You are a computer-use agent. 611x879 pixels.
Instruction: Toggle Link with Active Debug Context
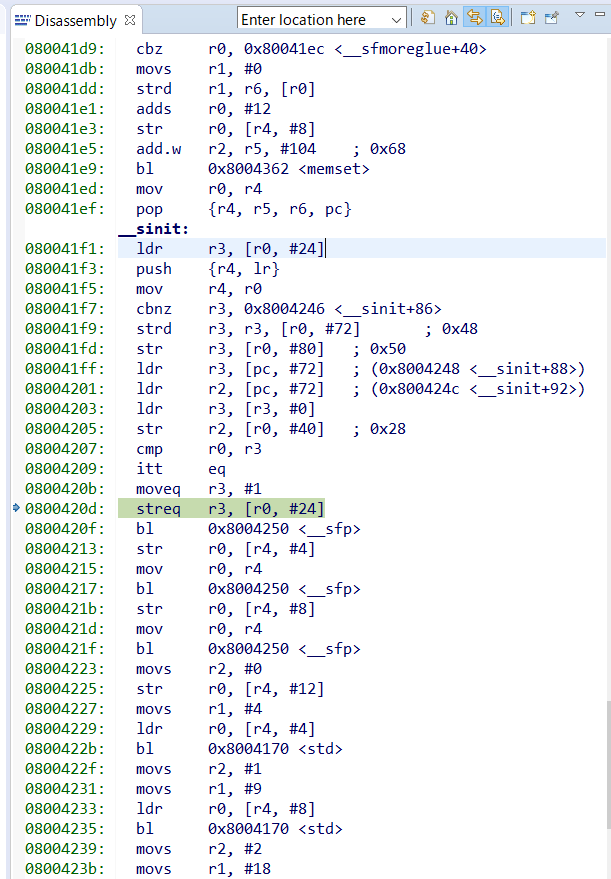coord(475,18)
